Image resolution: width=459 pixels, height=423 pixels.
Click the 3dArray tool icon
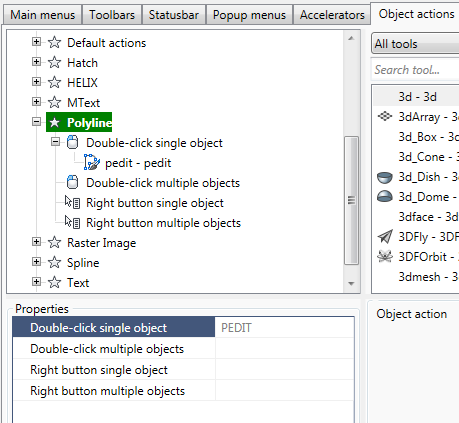point(385,116)
